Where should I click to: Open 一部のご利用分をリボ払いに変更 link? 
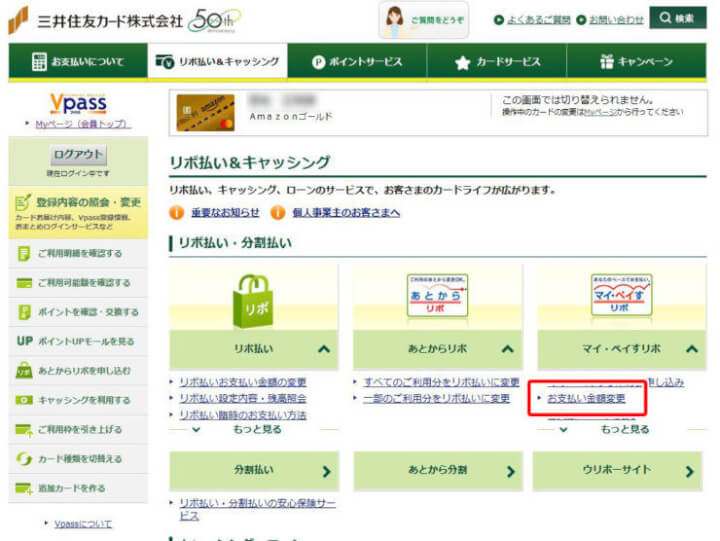click(x=437, y=399)
